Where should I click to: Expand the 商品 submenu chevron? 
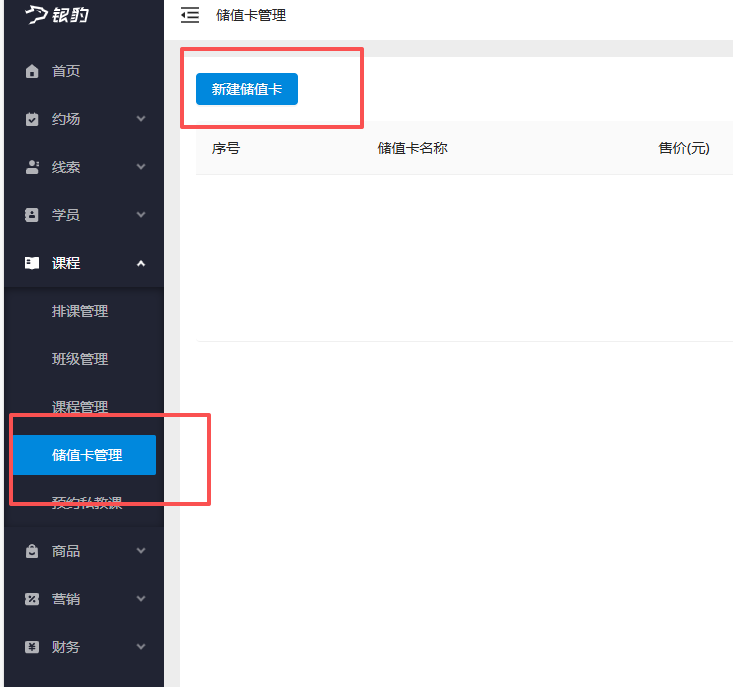pyautogui.click(x=141, y=551)
